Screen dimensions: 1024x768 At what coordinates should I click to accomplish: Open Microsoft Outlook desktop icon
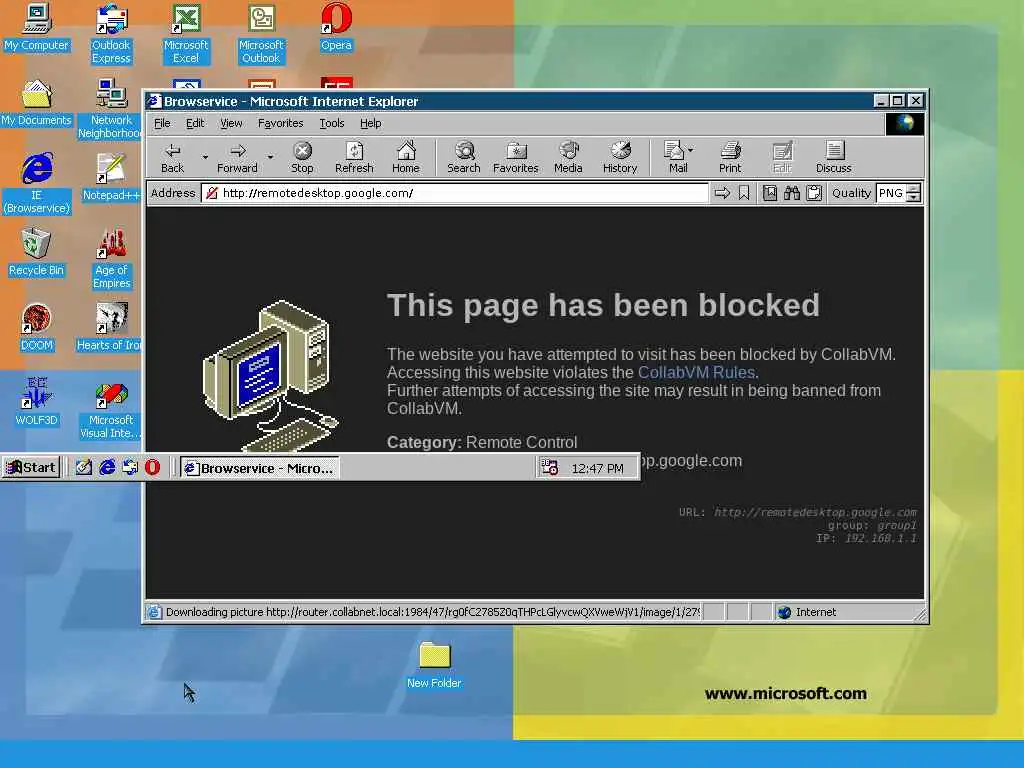[x=261, y=33]
